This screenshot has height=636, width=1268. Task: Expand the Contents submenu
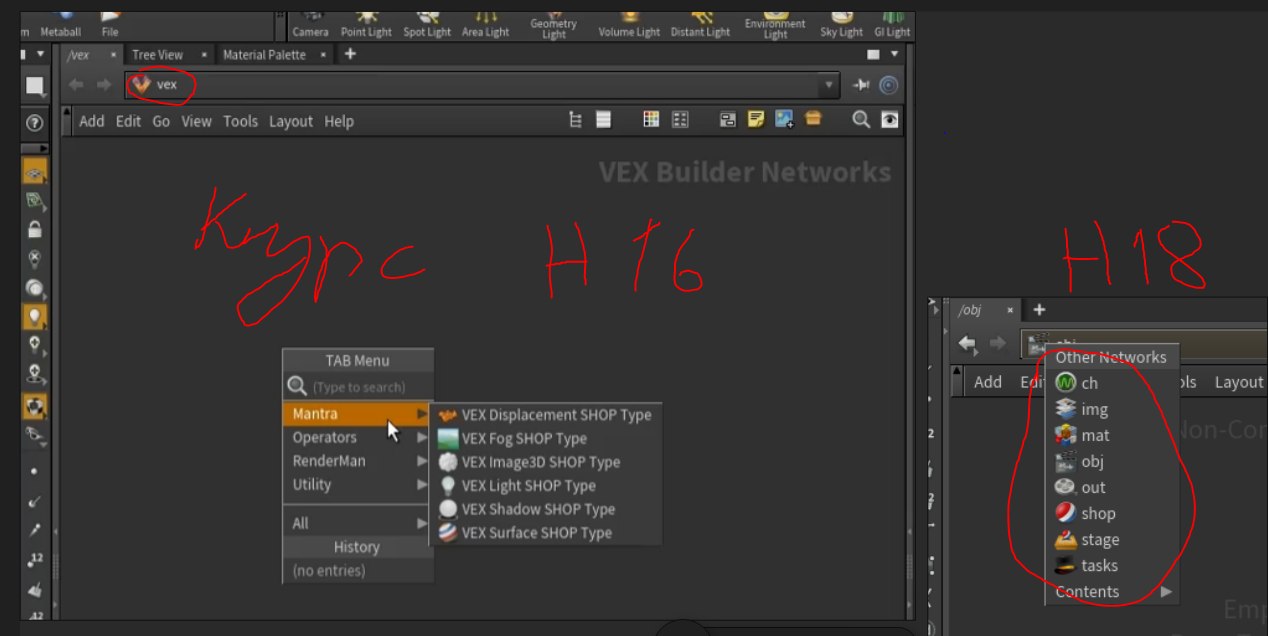click(x=1112, y=591)
